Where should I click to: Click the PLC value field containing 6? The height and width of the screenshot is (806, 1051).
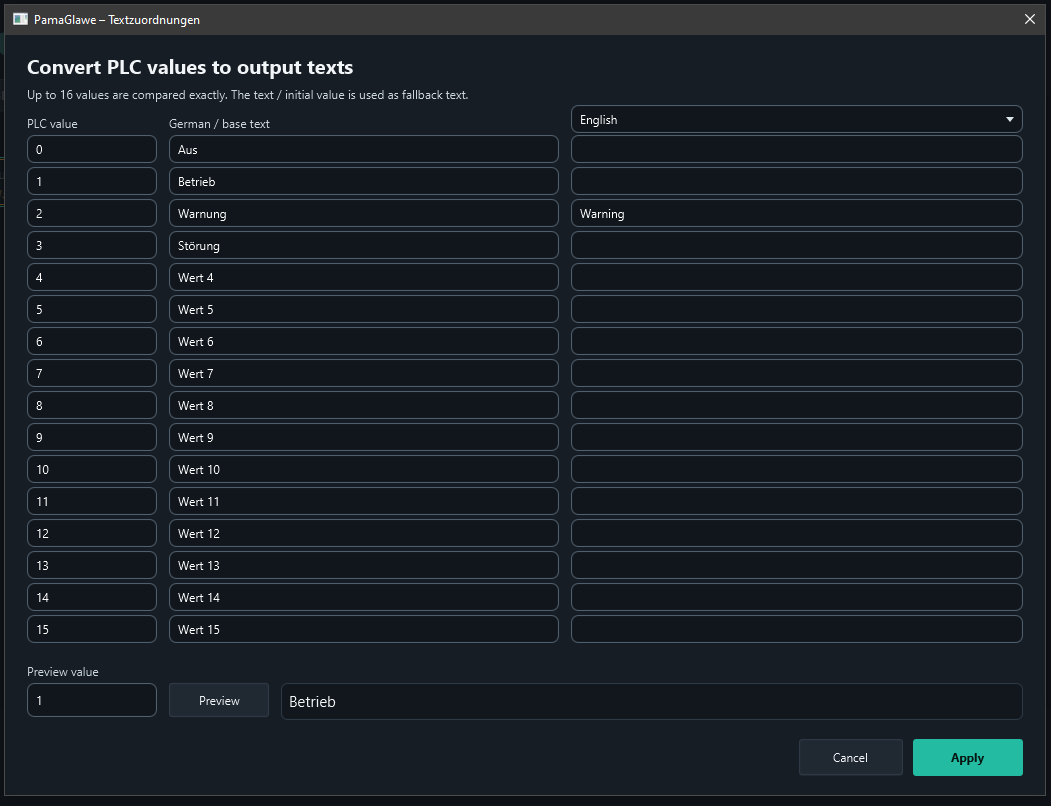point(92,341)
